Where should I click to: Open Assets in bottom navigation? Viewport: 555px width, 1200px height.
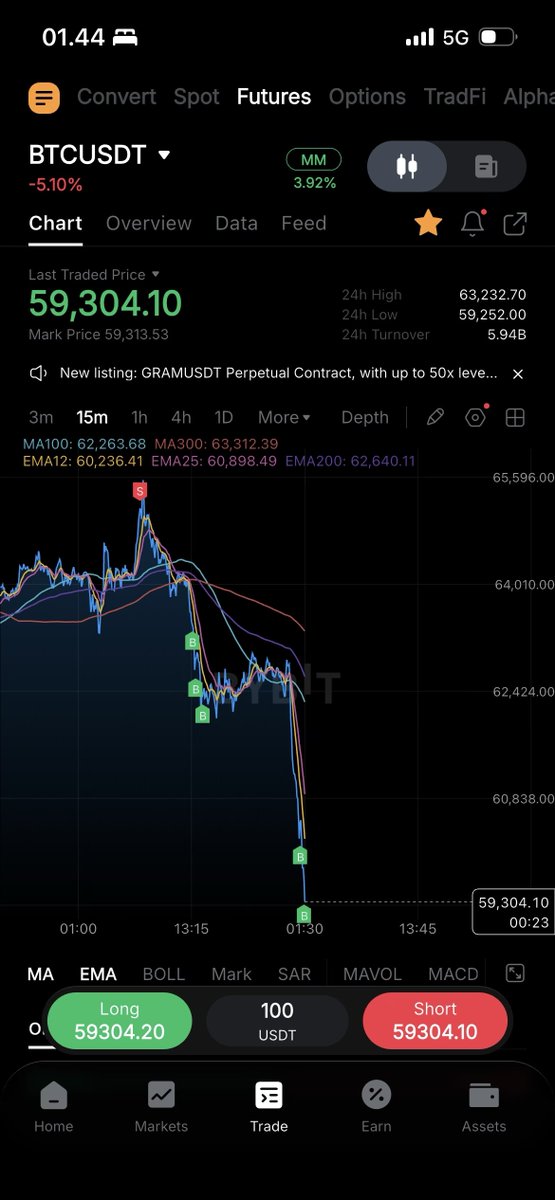pyautogui.click(x=484, y=1107)
